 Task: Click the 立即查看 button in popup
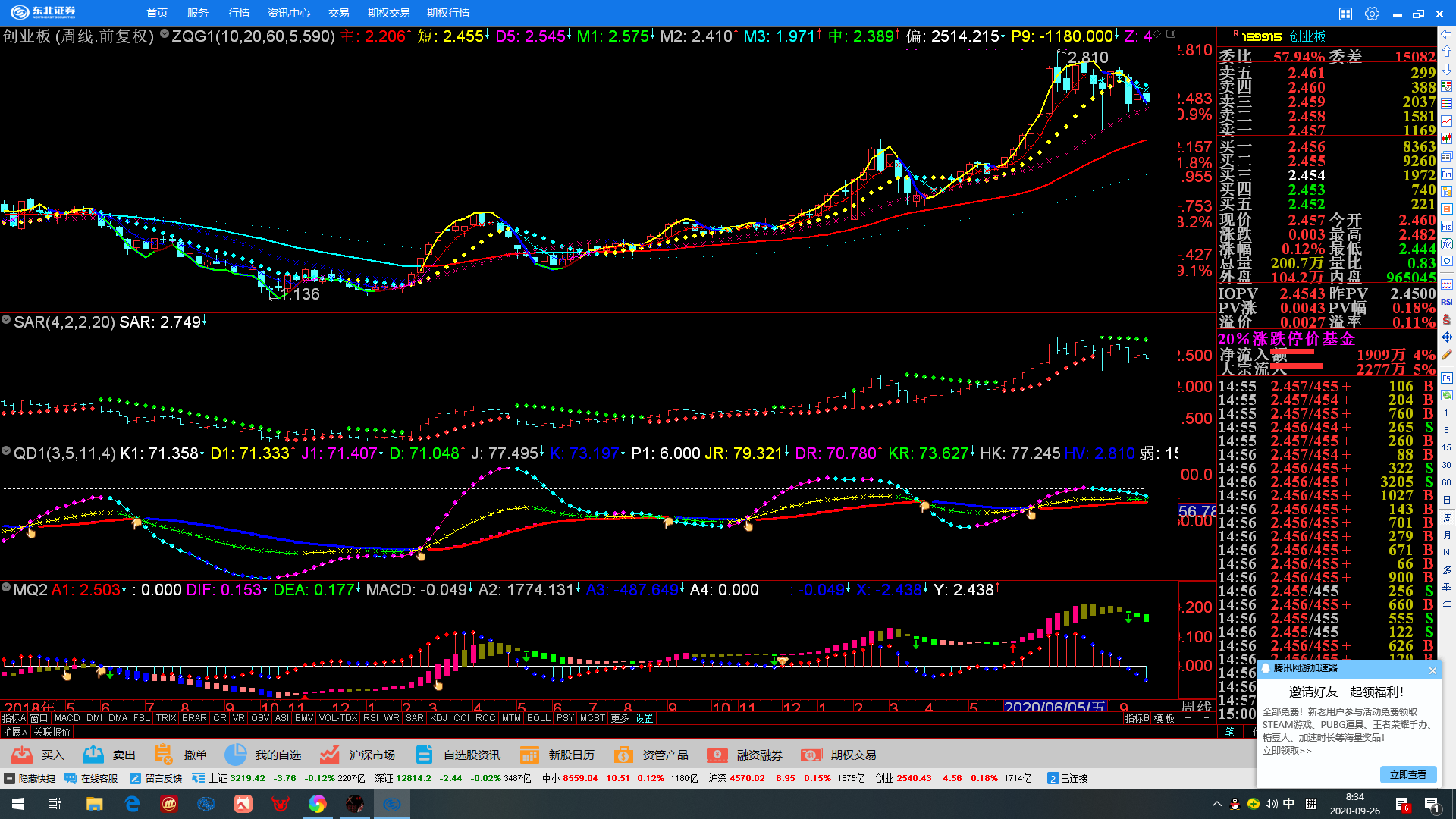pyautogui.click(x=1407, y=774)
